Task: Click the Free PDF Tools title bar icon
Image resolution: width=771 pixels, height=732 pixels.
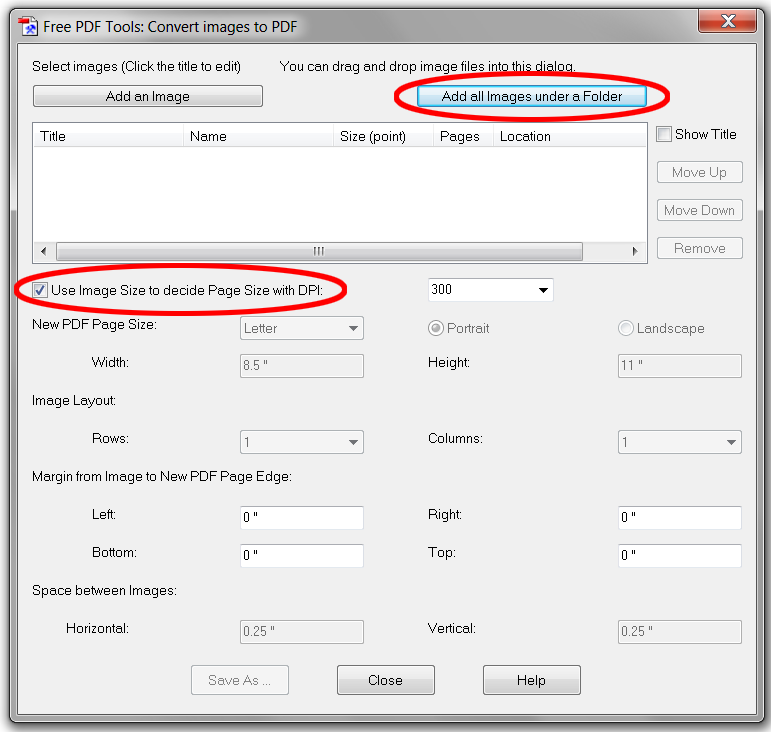Action: coord(28,26)
